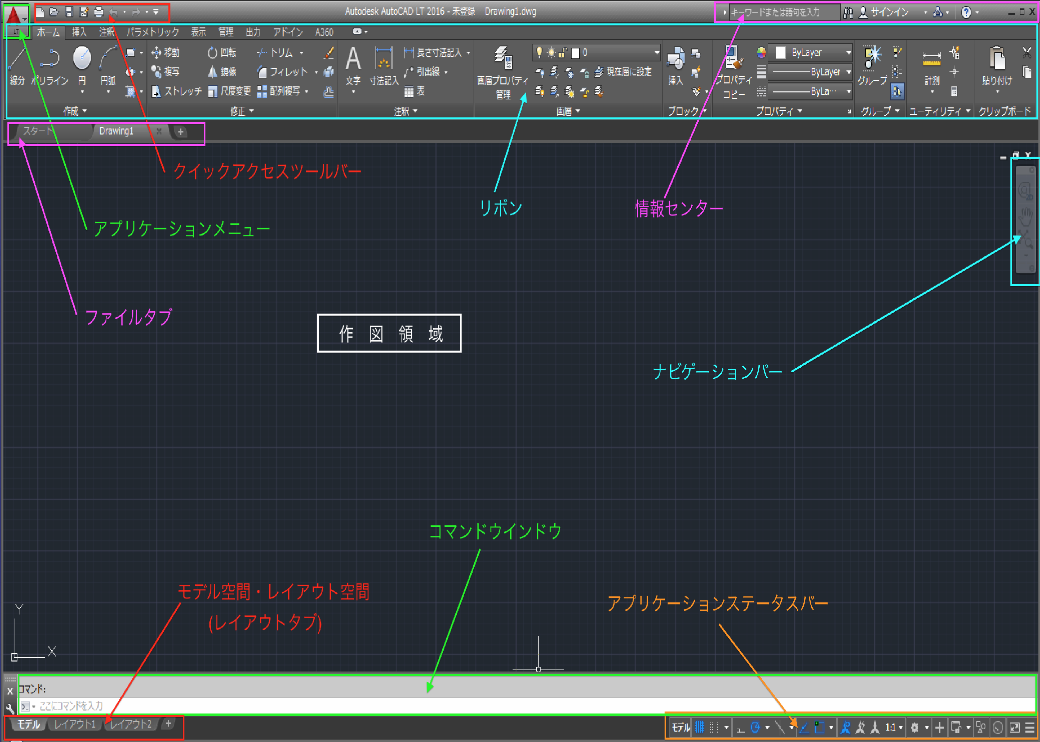The height and width of the screenshot is (742, 1040).
Task: Toggle ortho mode in status bar
Action: pos(740,727)
